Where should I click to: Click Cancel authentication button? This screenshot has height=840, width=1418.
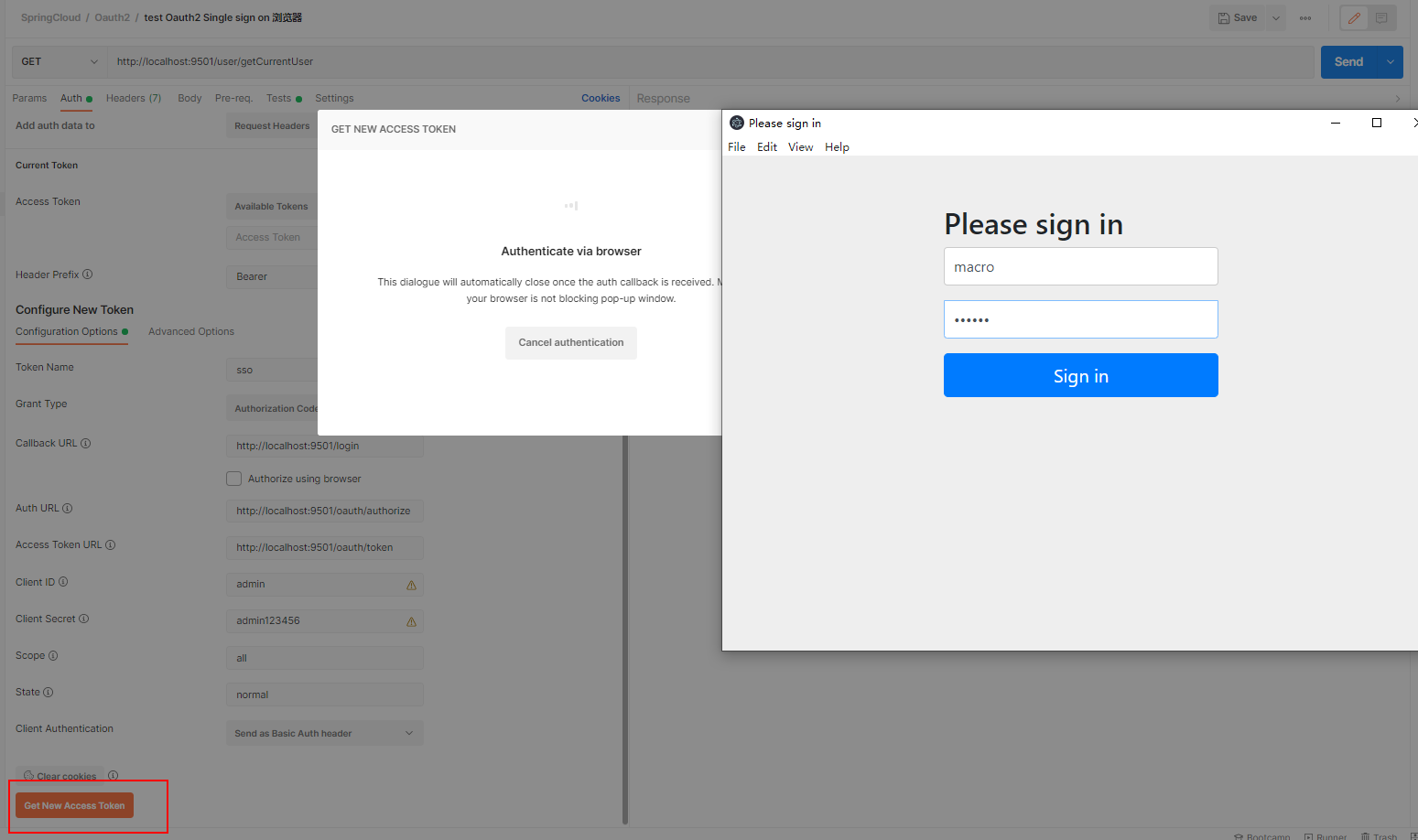(570, 343)
